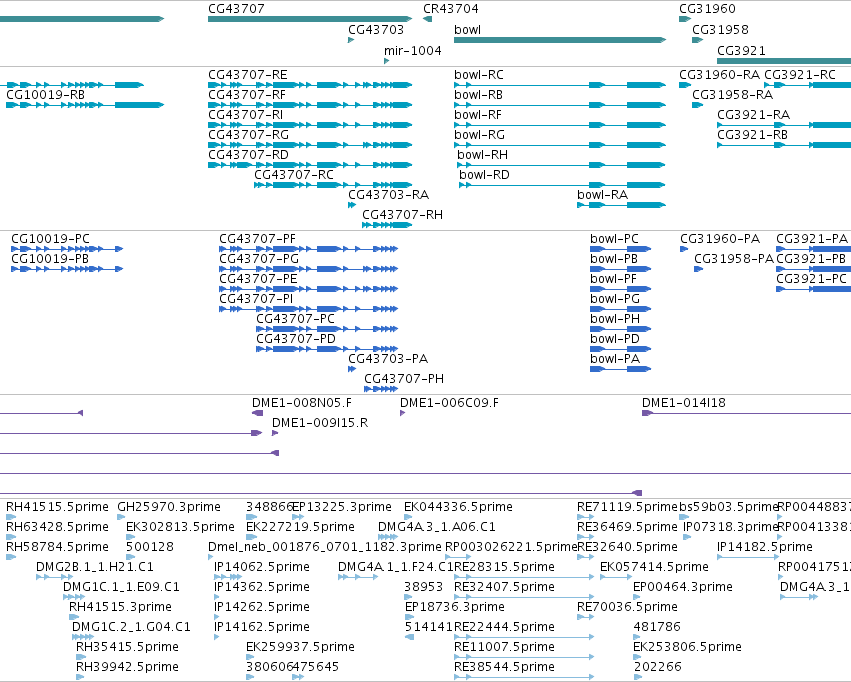Viewport: 851px width, 682px height.
Task: Click transcript label bowl-RF
Action: (x=478, y=115)
